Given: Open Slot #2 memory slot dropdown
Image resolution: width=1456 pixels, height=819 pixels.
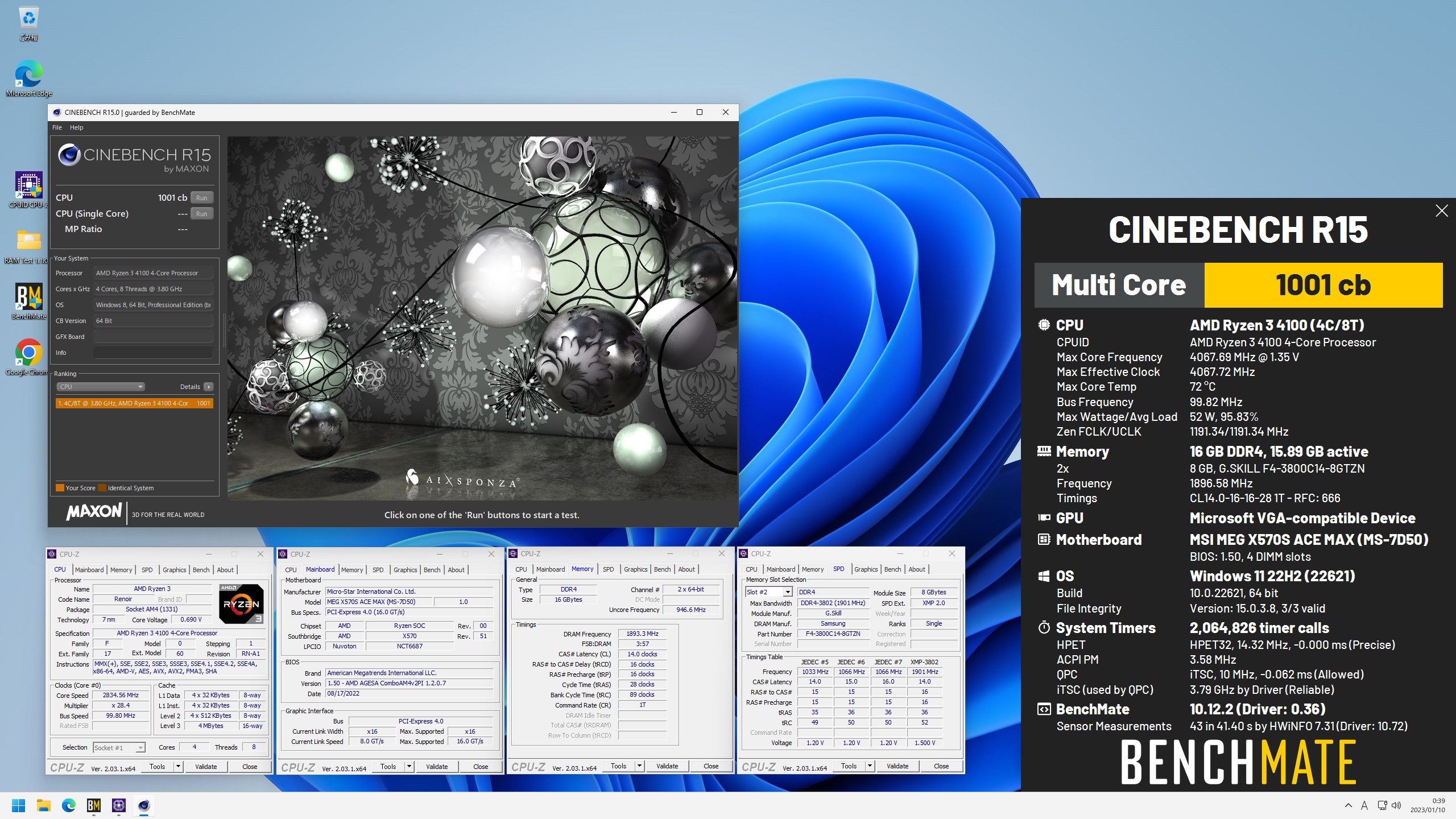Looking at the screenshot, I should (x=769, y=592).
